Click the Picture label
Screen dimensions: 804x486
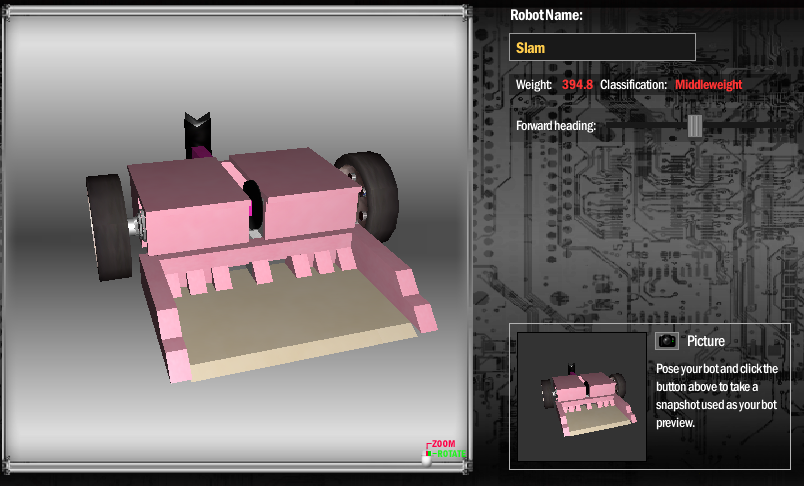[x=706, y=341]
